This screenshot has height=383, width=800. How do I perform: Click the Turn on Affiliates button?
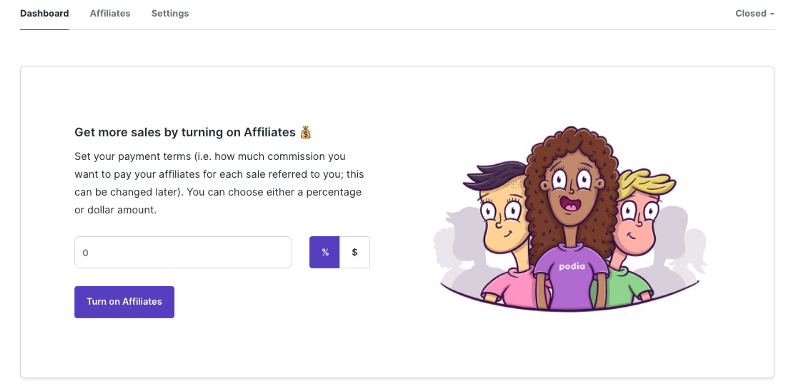124,302
